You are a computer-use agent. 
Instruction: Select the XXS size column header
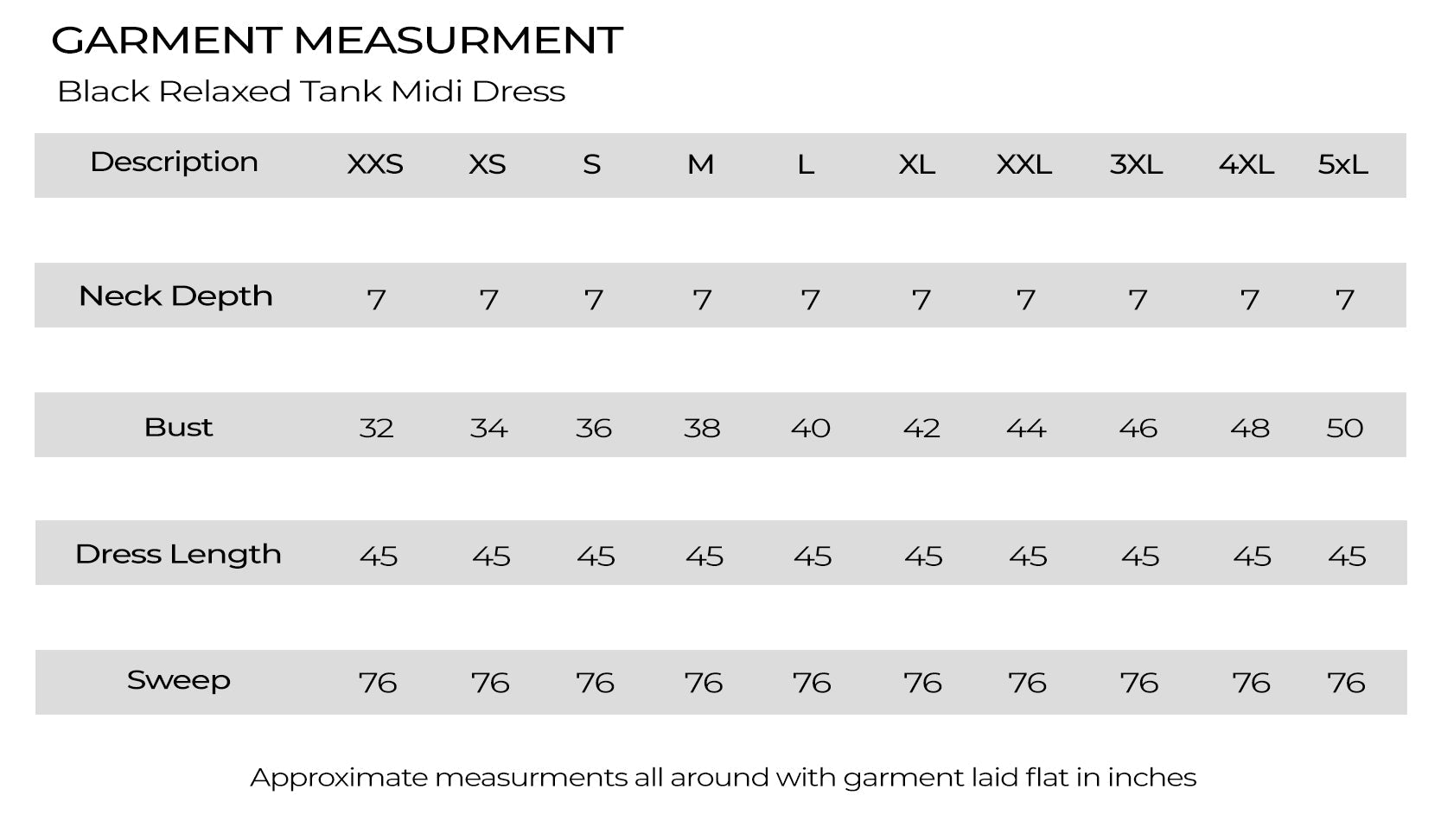click(x=375, y=164)
